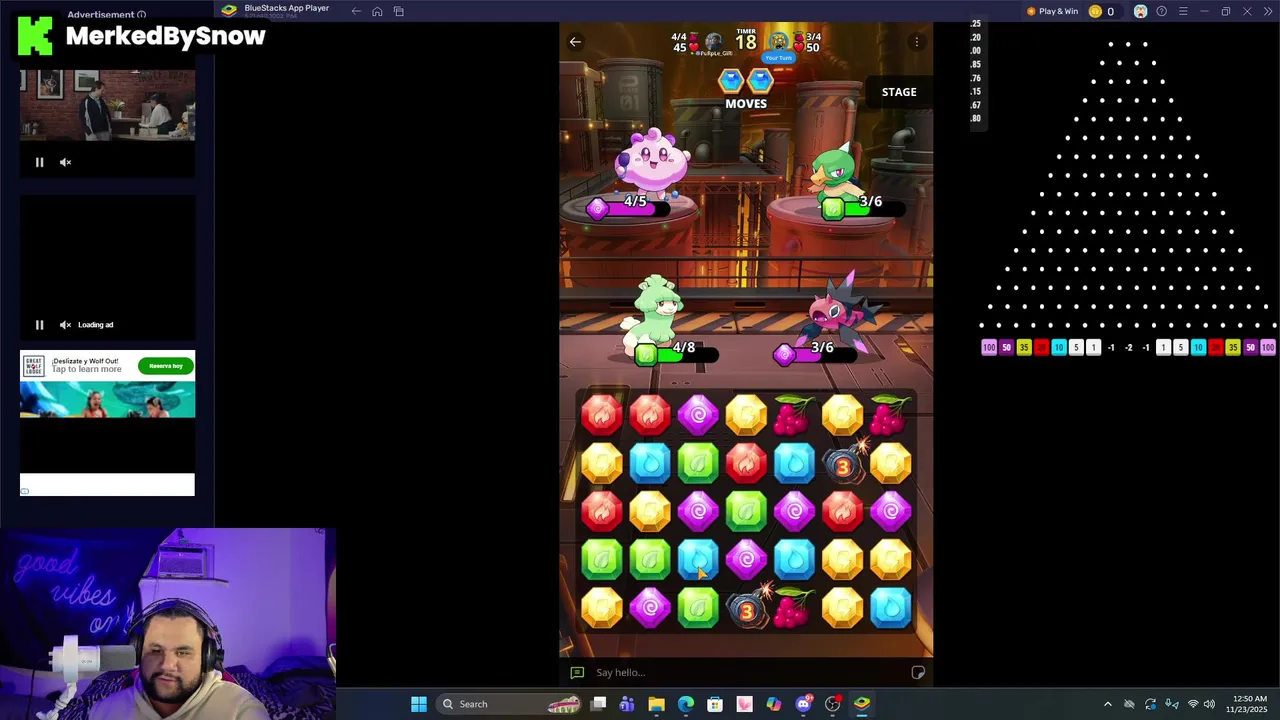Open Microsoft Store from taskbar
The image size is (1280, 720).
[715, 704]
